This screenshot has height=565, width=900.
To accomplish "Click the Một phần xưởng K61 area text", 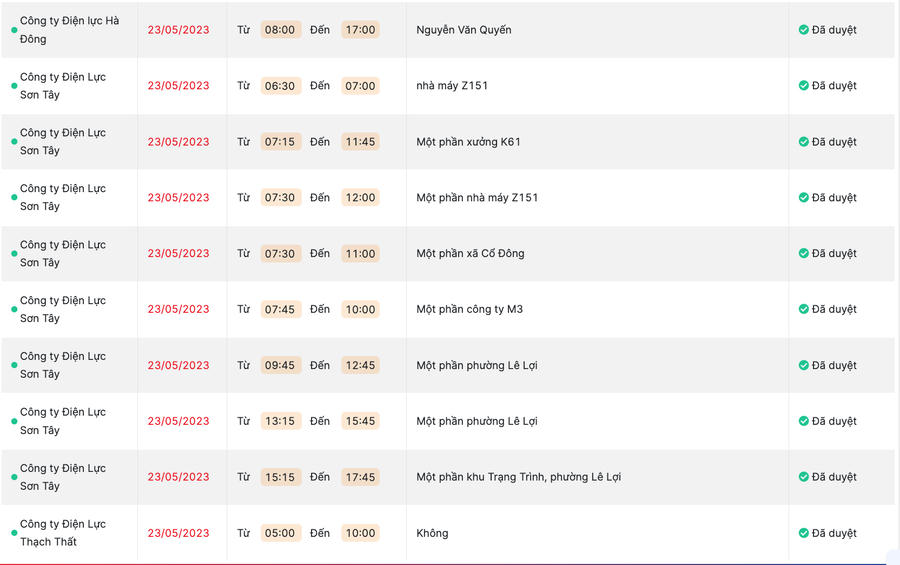I will point(468,142).
